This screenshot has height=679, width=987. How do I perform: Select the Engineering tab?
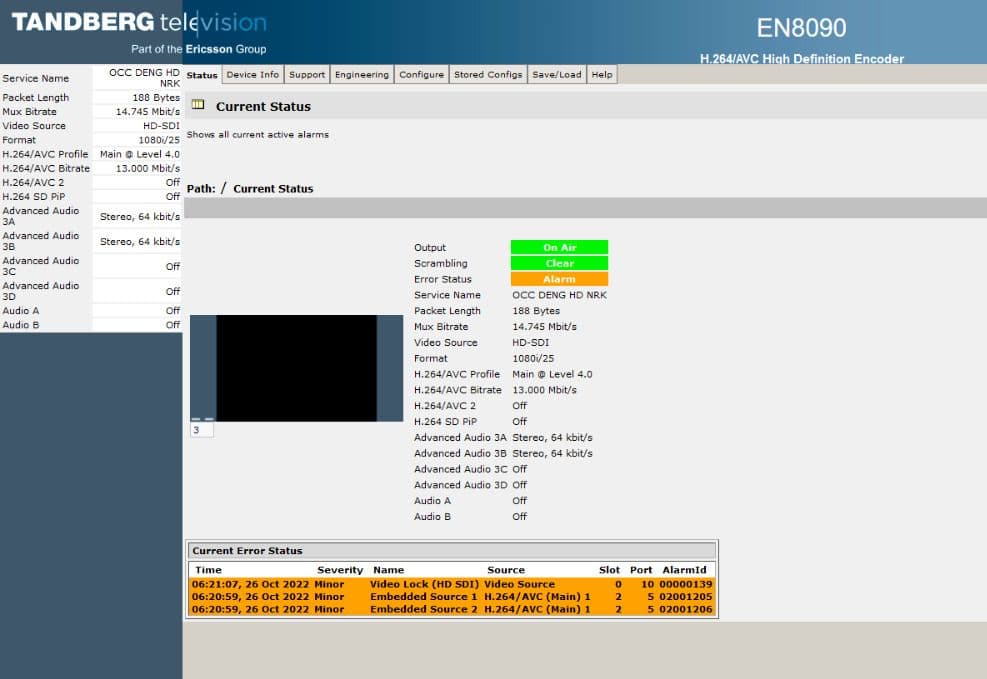361,73
